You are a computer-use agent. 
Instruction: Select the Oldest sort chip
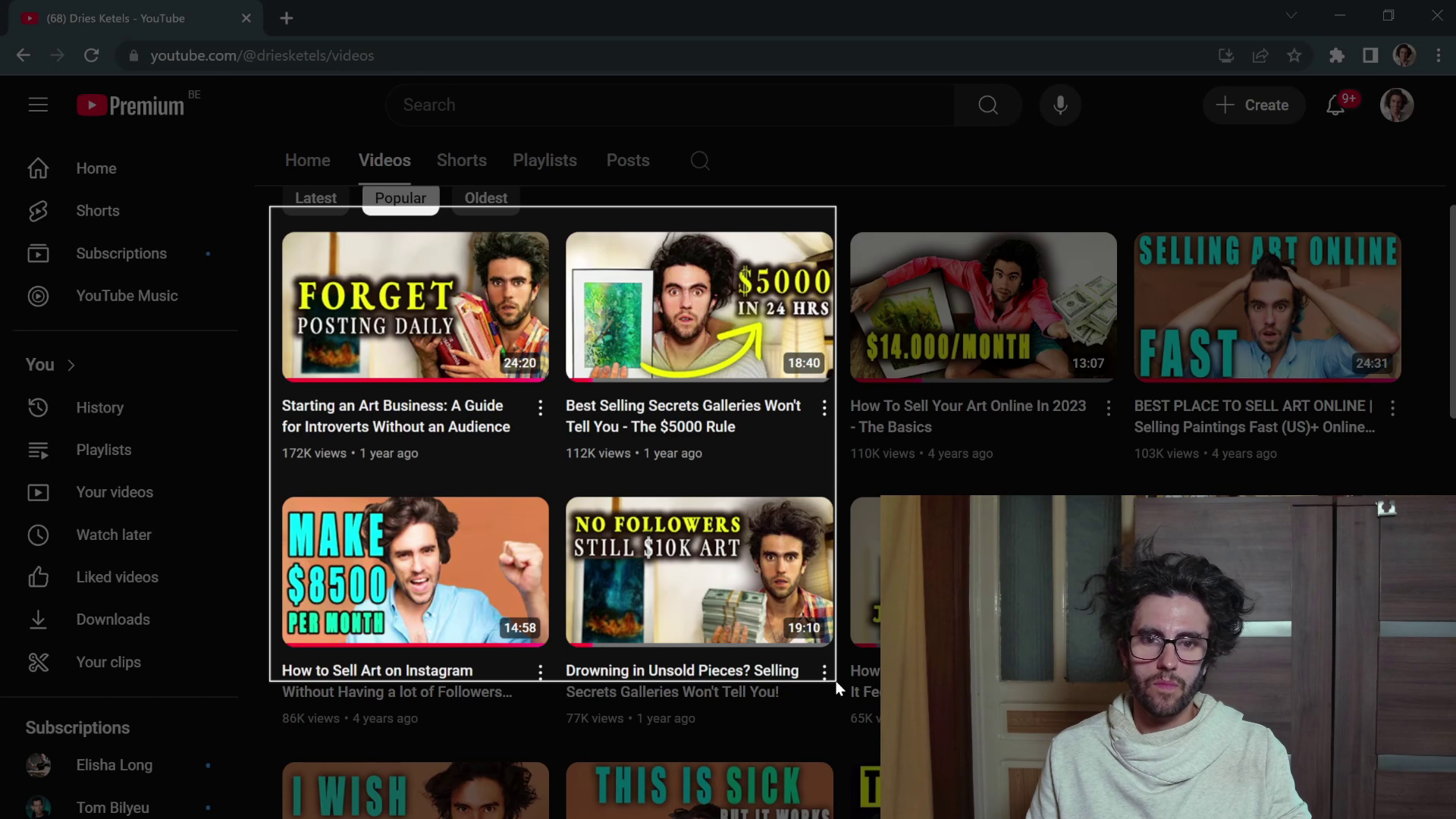[485, 198]
